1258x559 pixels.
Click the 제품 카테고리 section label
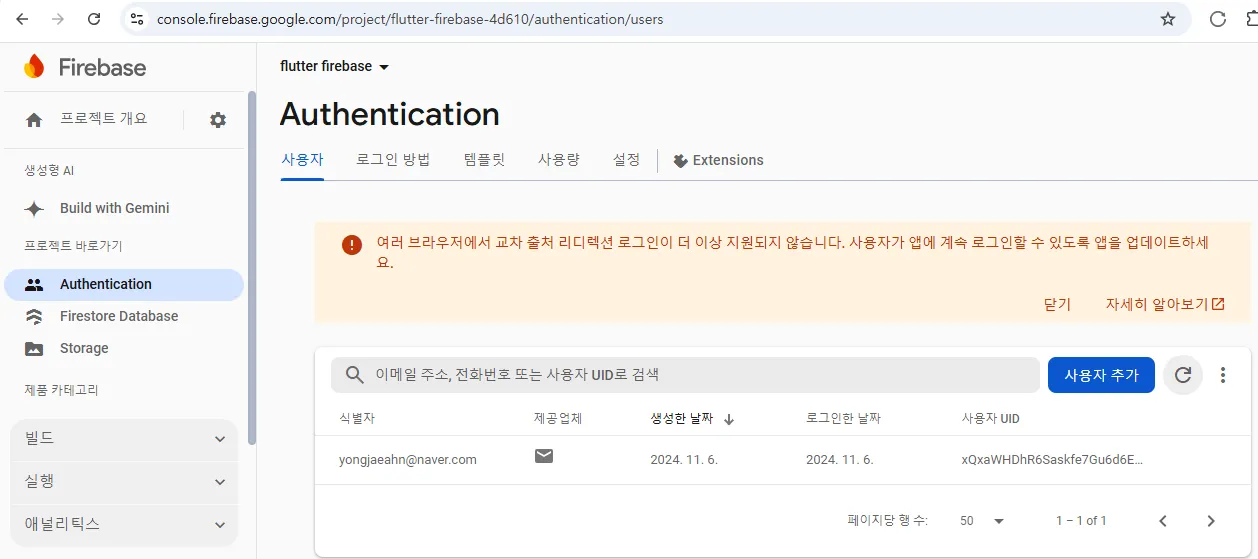(61, 390)
